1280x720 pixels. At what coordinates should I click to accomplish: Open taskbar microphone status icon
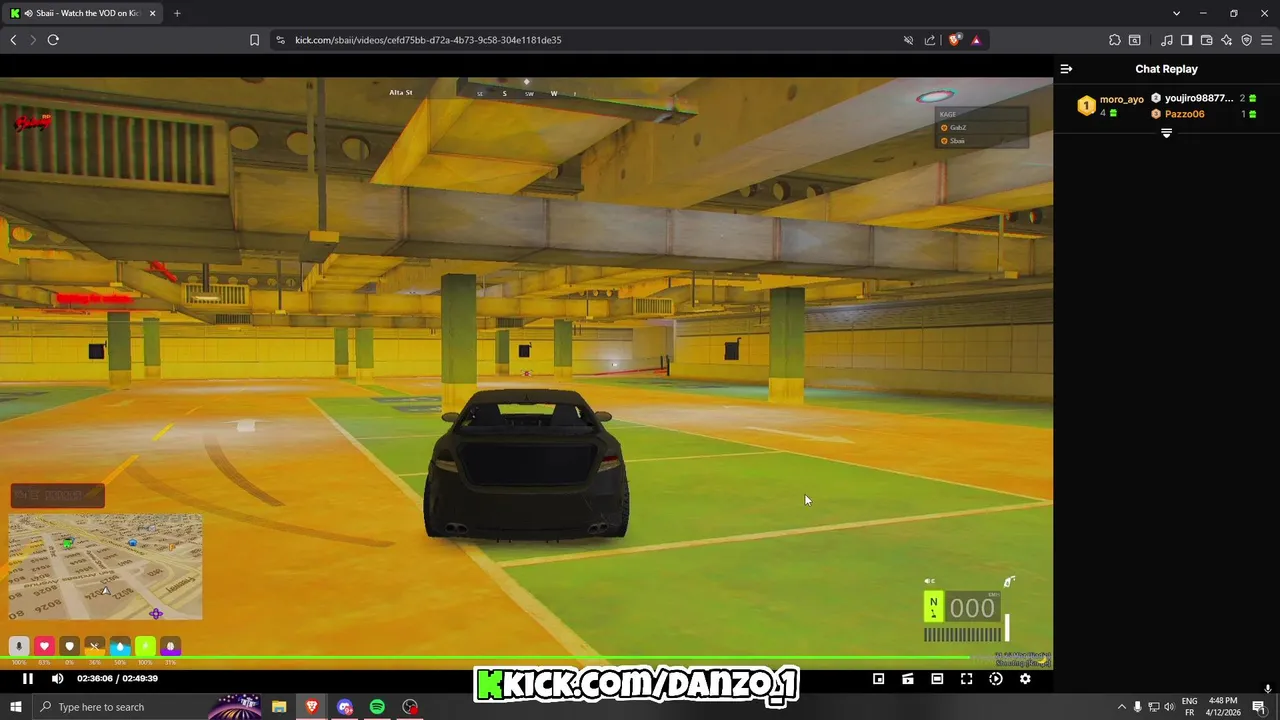point(1137,707)
